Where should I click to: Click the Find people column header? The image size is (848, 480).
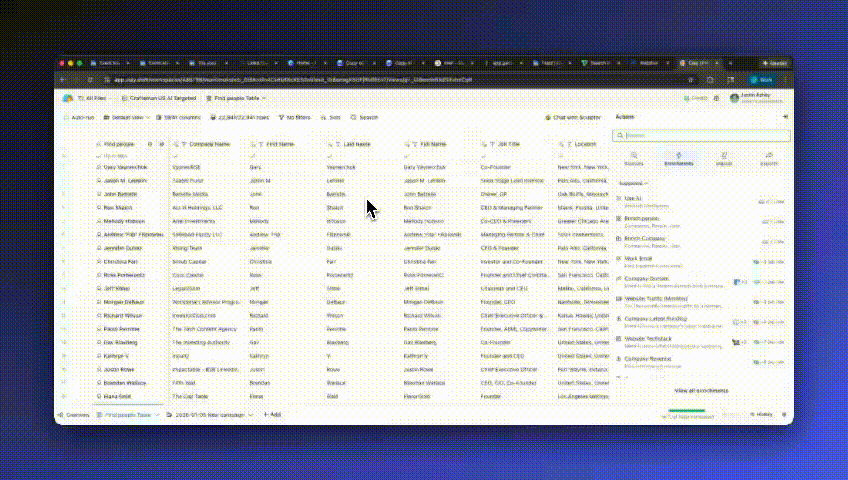pyautogui.click(x=119, y=144)
